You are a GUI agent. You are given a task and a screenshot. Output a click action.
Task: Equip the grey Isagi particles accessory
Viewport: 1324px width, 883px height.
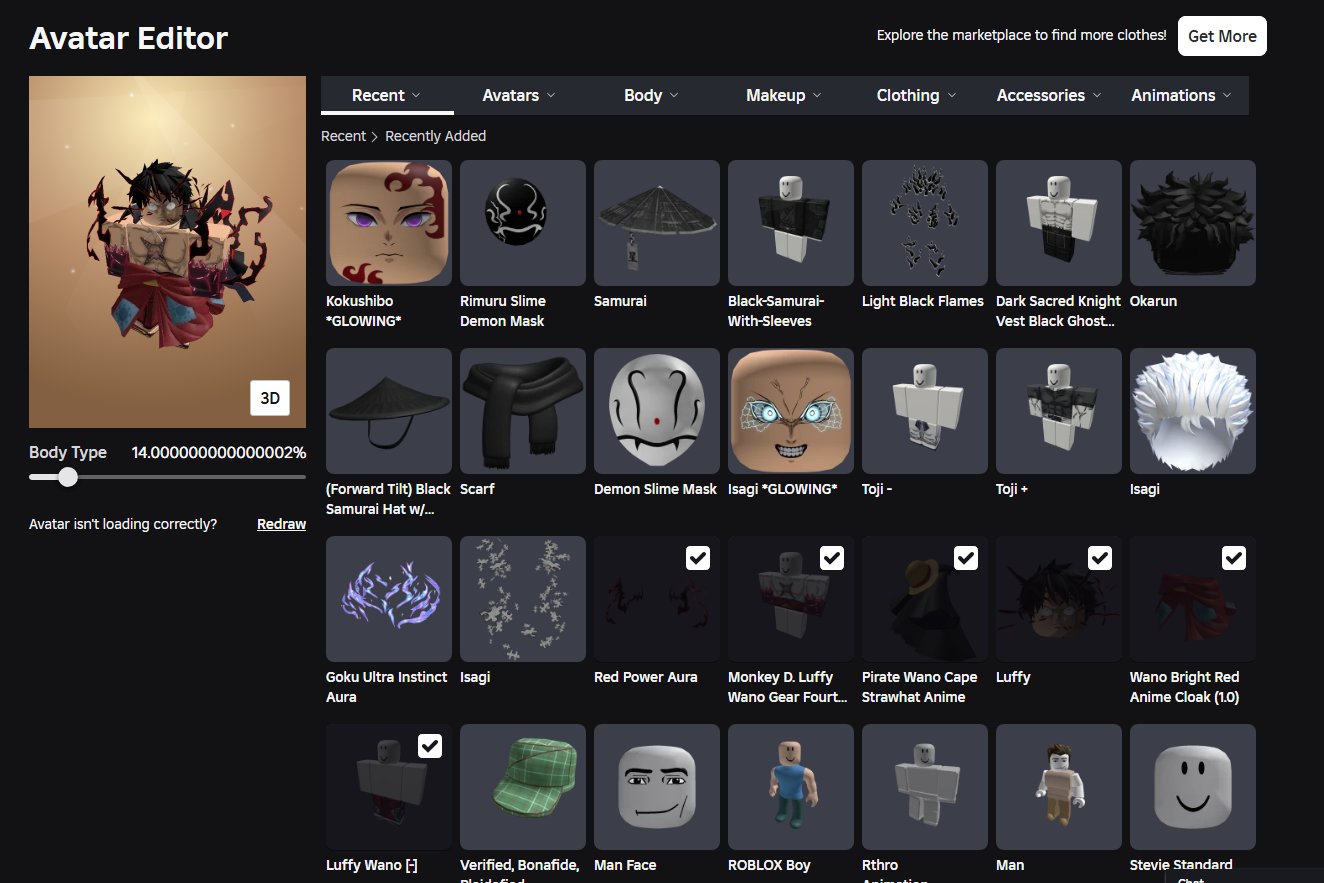click(523, 599)
